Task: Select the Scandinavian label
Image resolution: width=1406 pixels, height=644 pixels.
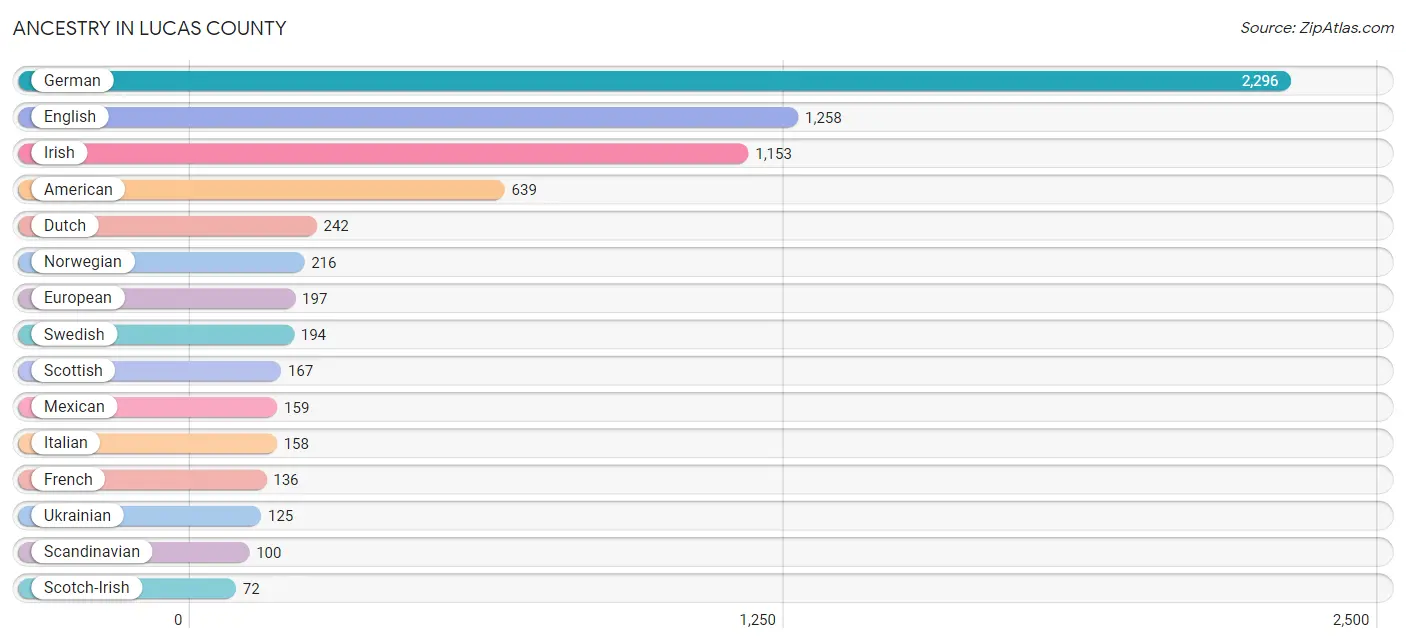Action: [x=92, y=551]
